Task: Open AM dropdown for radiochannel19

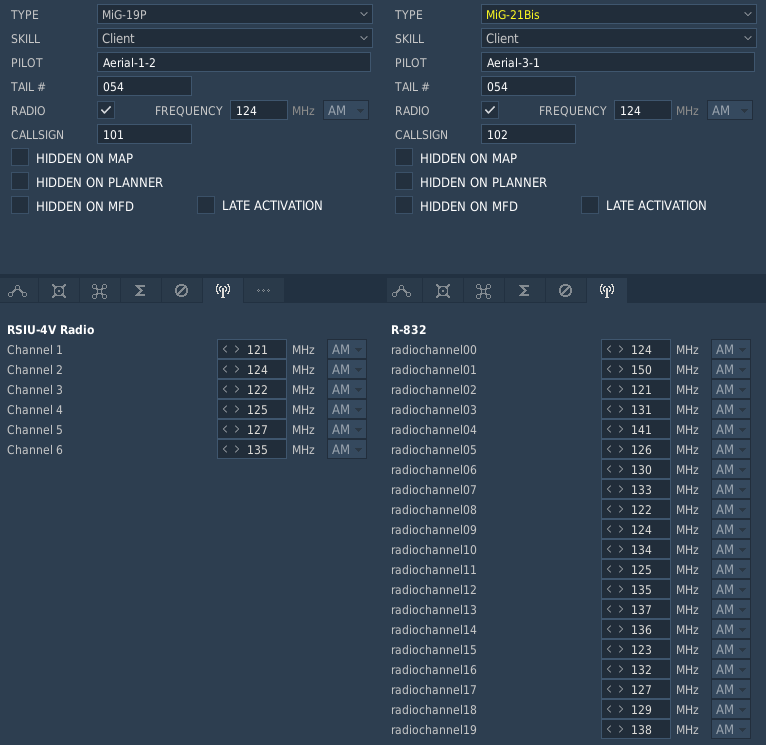Action: coord(730,729)
